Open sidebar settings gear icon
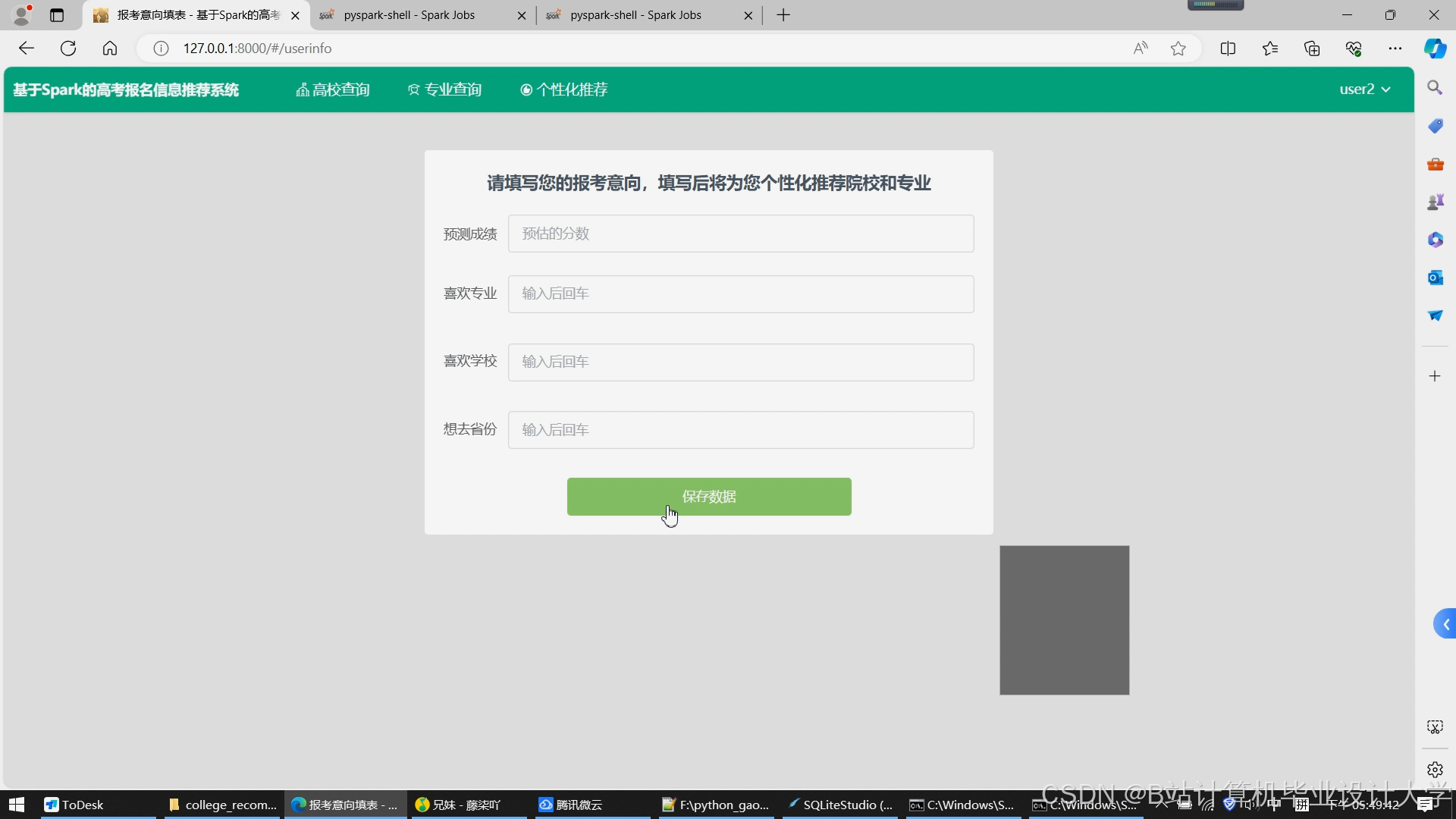The height and width of the screenshot is (819, 1456). [x=1435, y=770]
